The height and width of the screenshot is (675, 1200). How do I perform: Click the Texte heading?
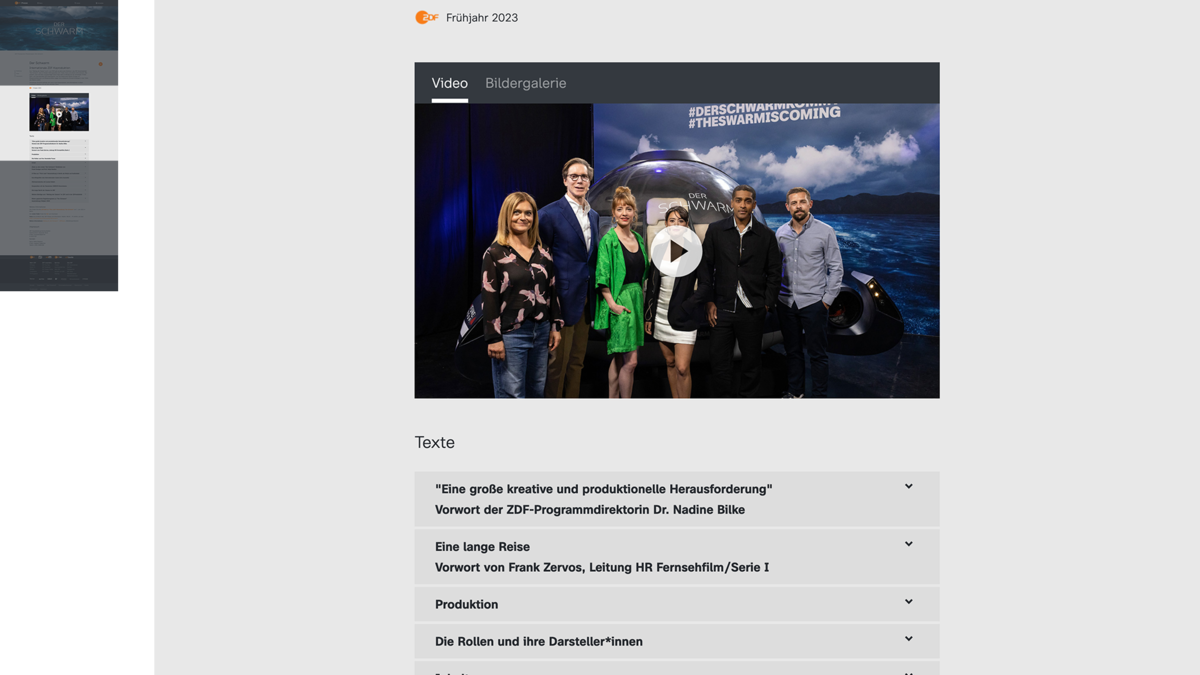434,442
